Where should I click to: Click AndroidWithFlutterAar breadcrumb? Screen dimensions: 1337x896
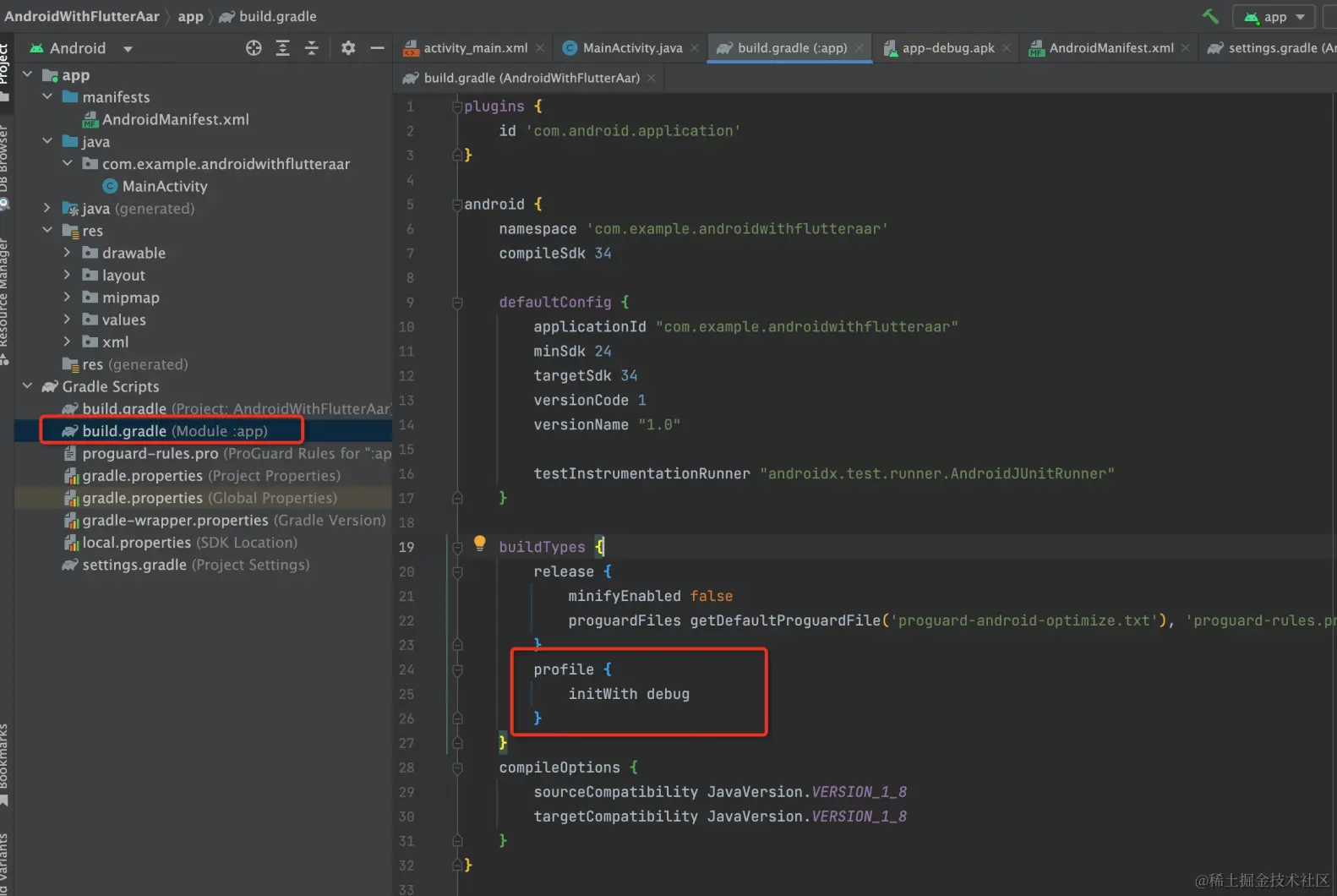tap(82, 16)
